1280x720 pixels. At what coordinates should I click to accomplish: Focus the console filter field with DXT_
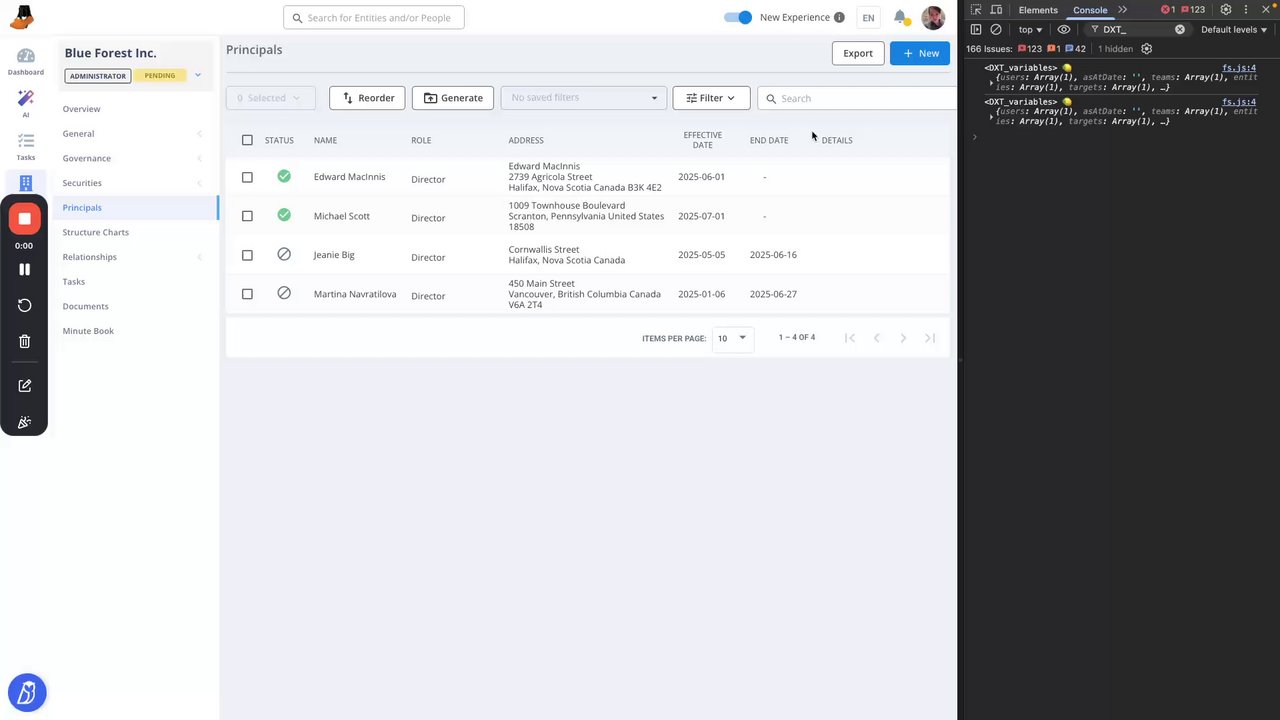tap(1136, 30)
